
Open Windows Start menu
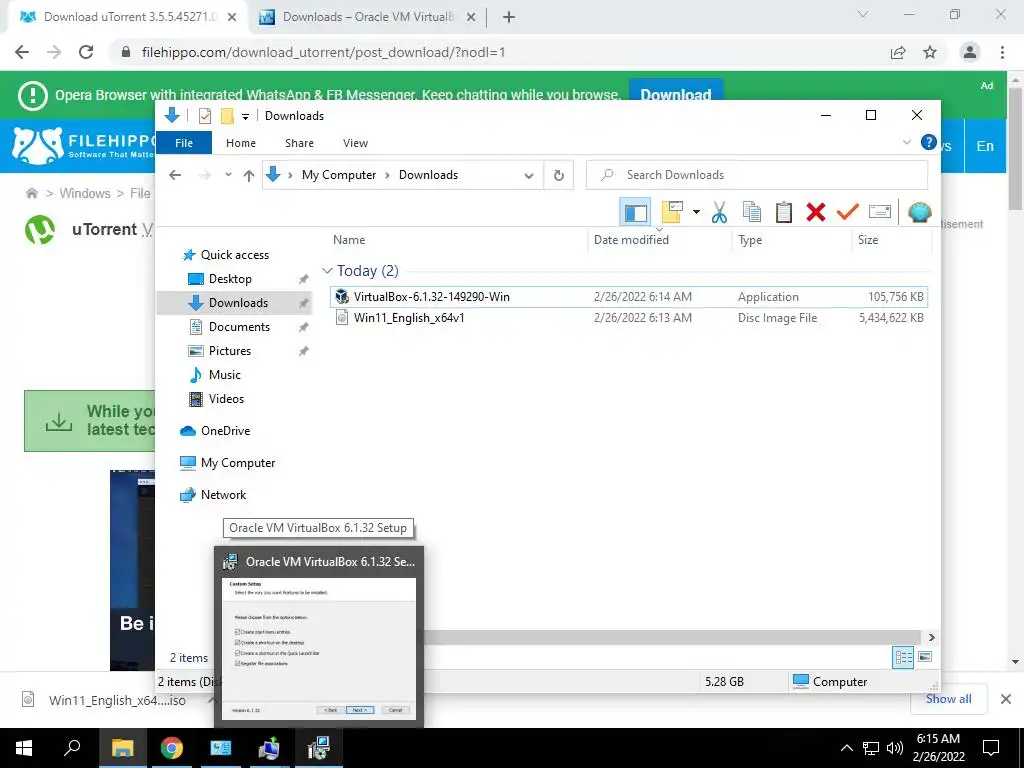pos(24,748)
